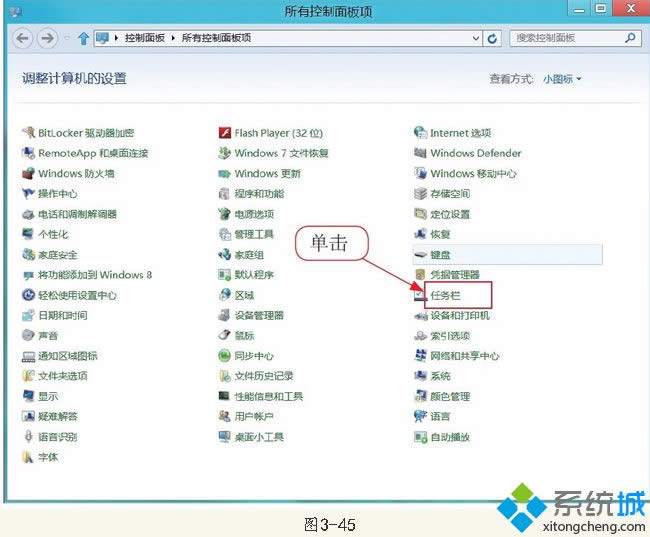Click the 程序和功能 icon

point(225,194)
